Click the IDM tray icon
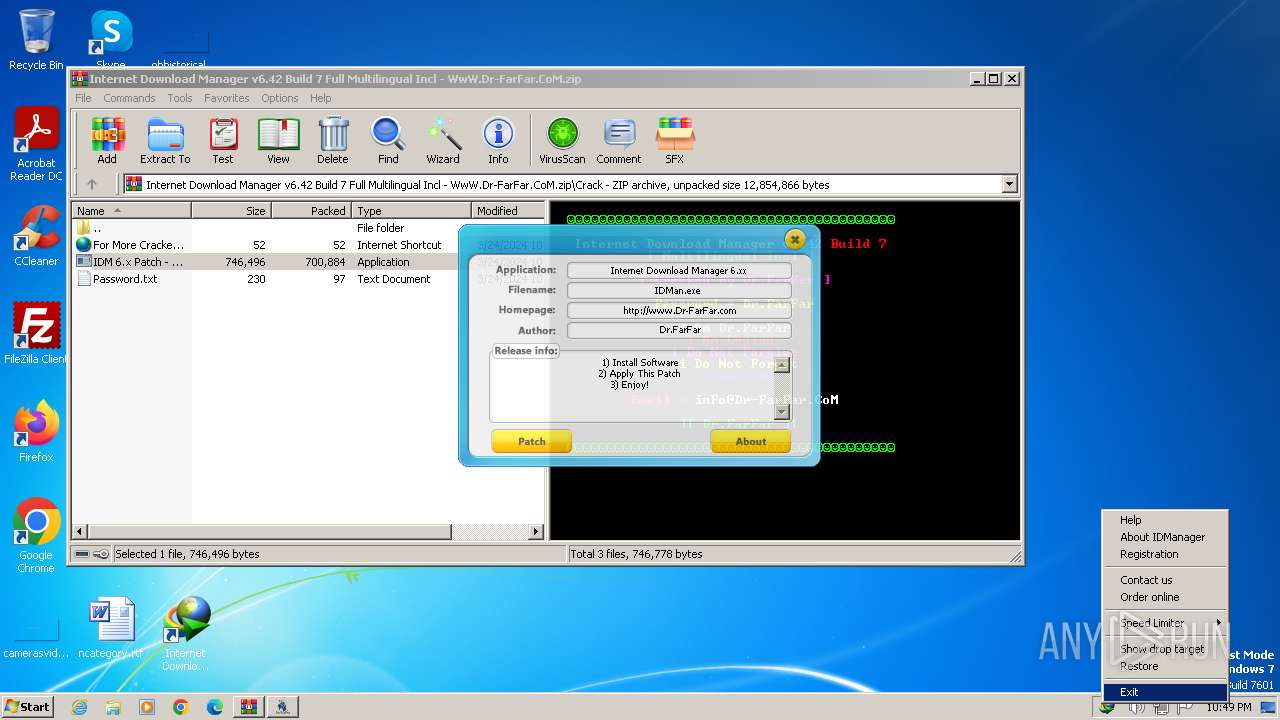The image size is (1280, 720). (1107, 707)
